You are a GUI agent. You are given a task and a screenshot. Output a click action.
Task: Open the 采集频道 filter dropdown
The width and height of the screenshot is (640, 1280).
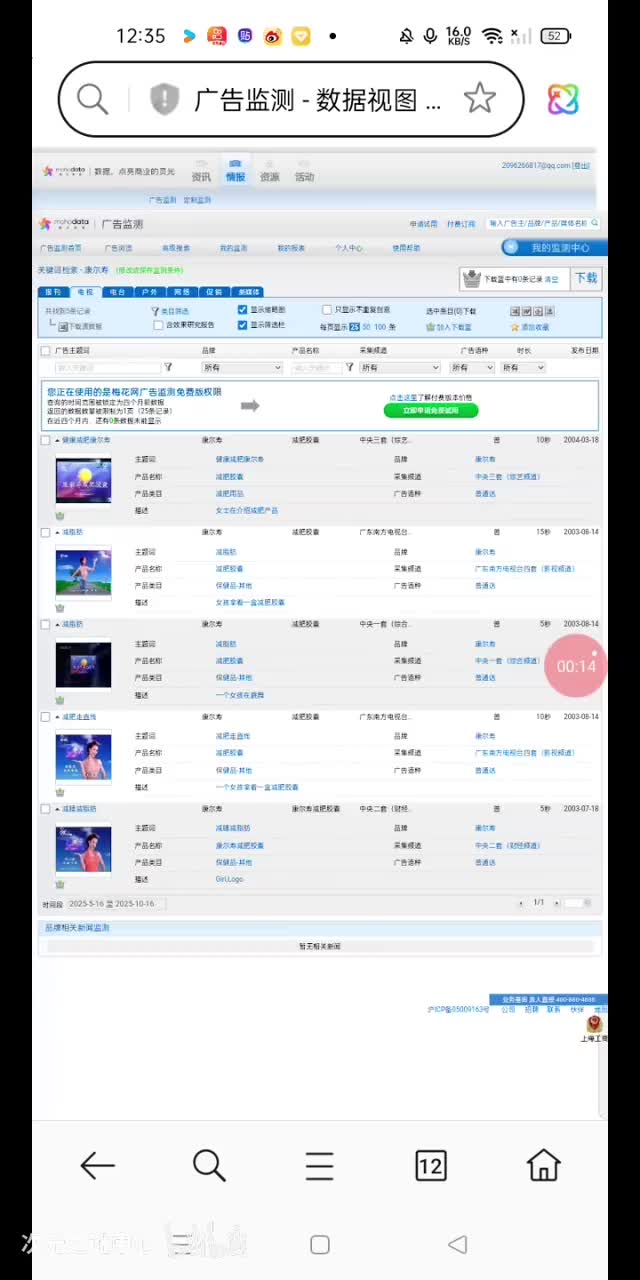[400, 368]
